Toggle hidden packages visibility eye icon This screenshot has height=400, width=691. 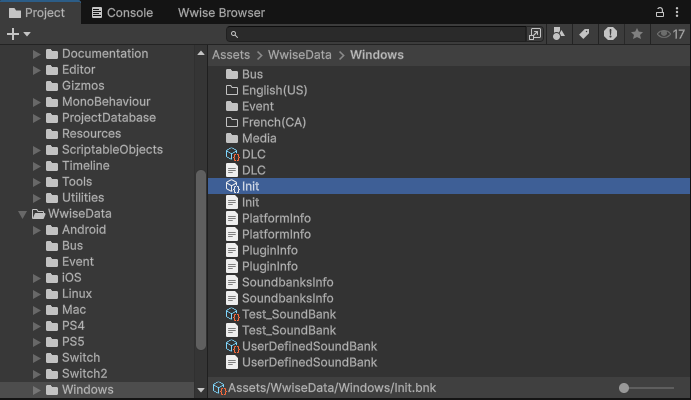pyautogui.click(x=671, y=34)
